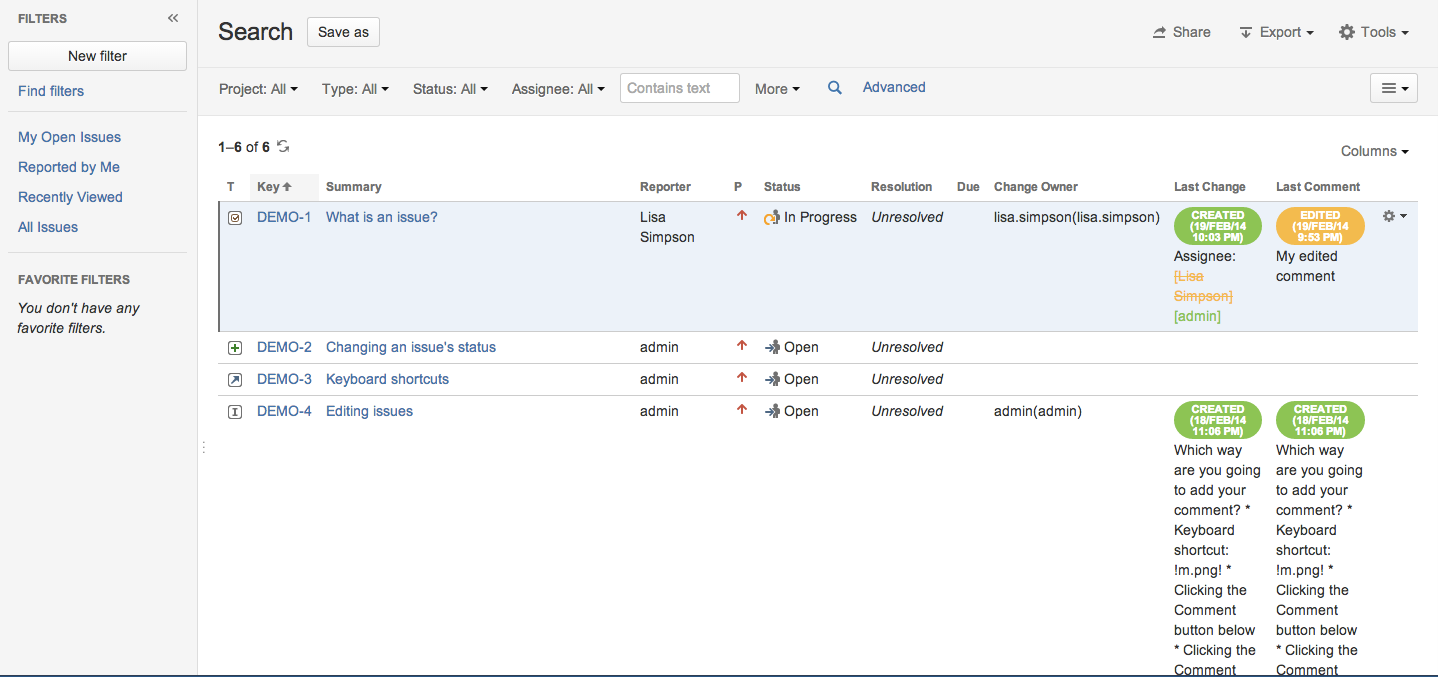Click the orange EDITED badge in DEMO-1 row
This screenshot has height=677, width=1439.
click(x=1320, y=226)
